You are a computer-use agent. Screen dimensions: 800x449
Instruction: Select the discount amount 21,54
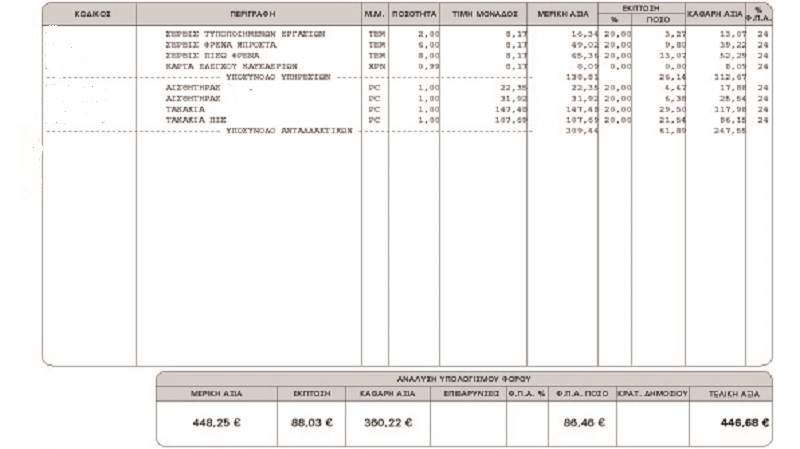672,120
